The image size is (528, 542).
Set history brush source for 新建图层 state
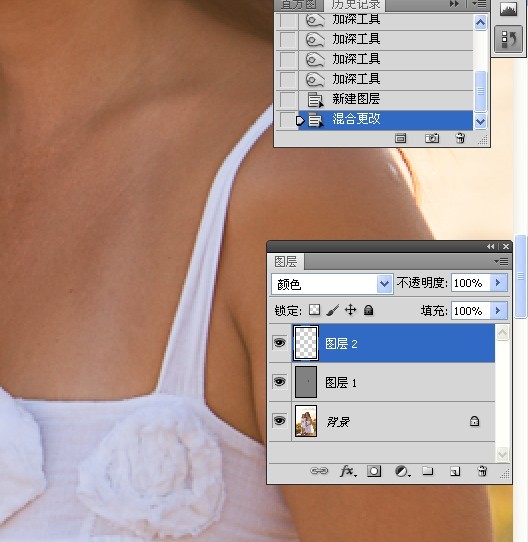288,100
